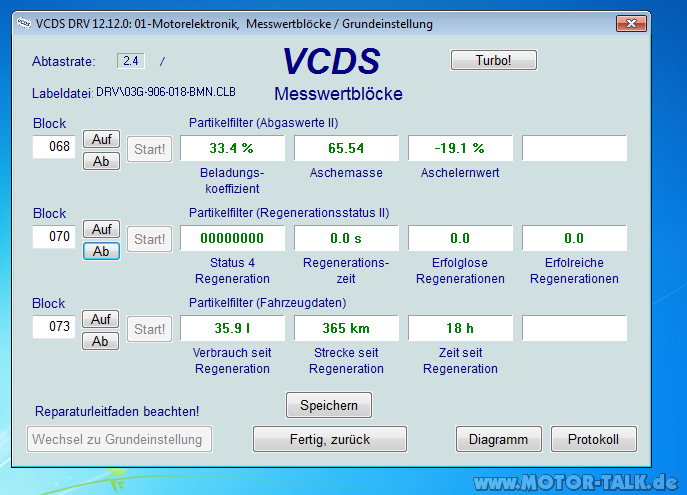Go back using Fertig, zurück
Screen dimensions: 687x495
pyautogui.click(x=329, y=439)
